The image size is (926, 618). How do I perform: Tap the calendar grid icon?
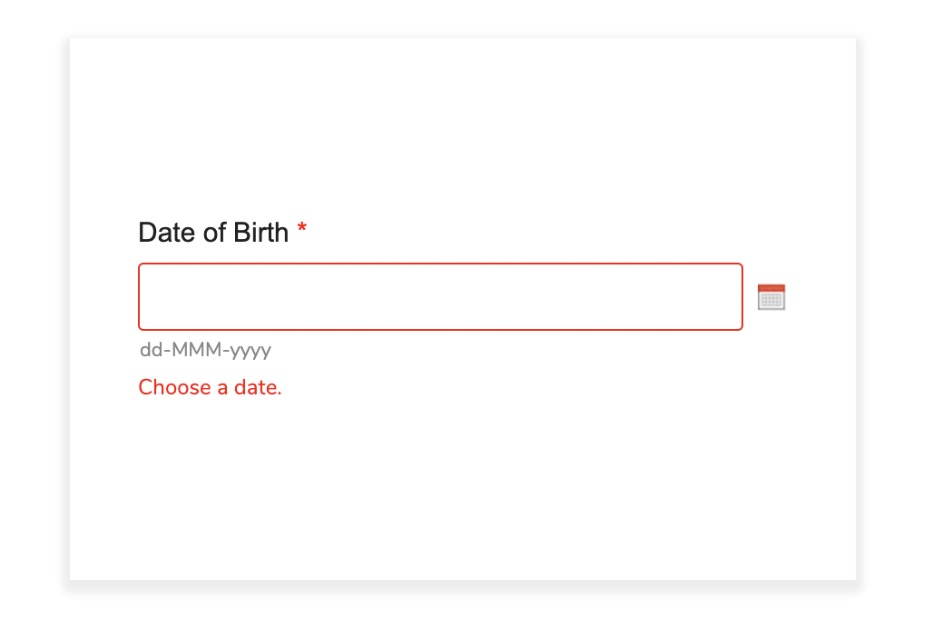tap(771, 299)
